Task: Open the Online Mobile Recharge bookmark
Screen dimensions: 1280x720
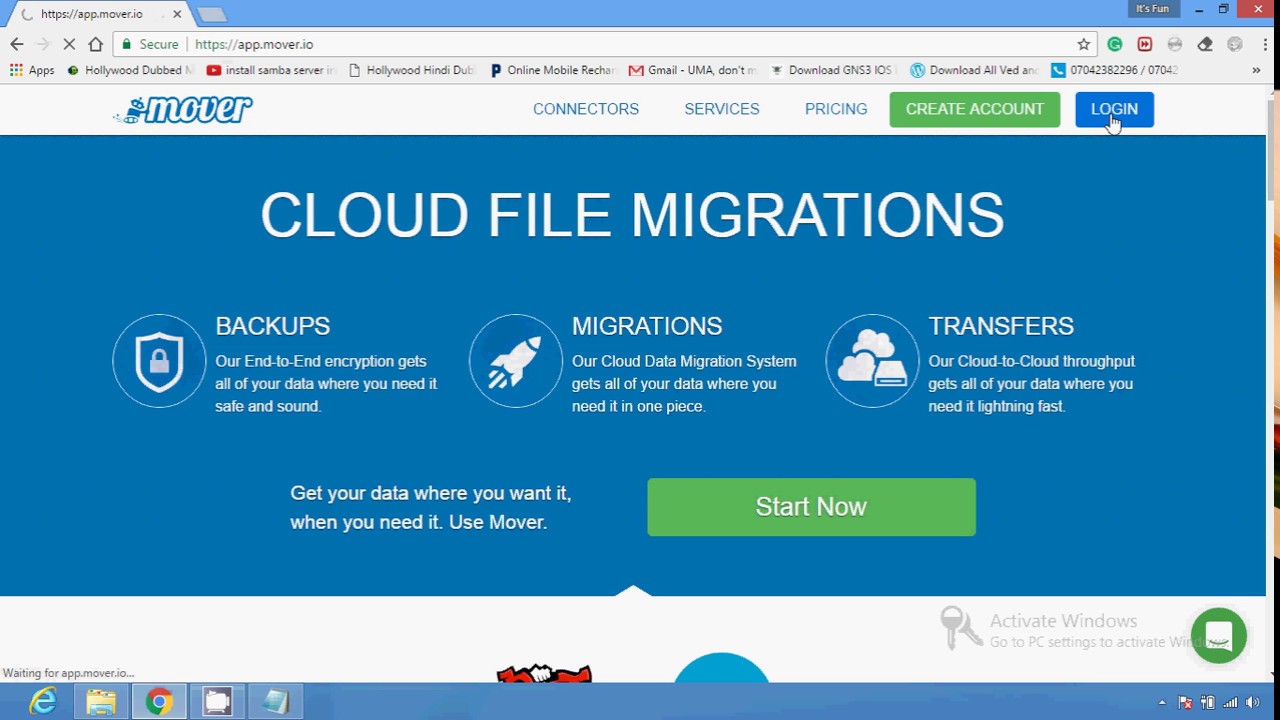Action: pos(553,70)
